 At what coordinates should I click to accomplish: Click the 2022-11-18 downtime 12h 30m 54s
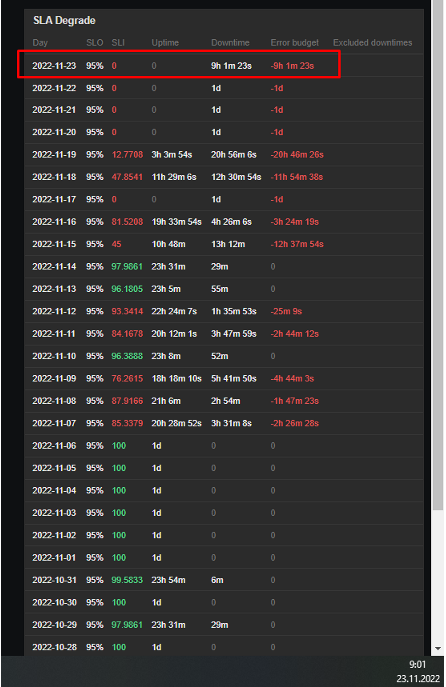(236, 177)
